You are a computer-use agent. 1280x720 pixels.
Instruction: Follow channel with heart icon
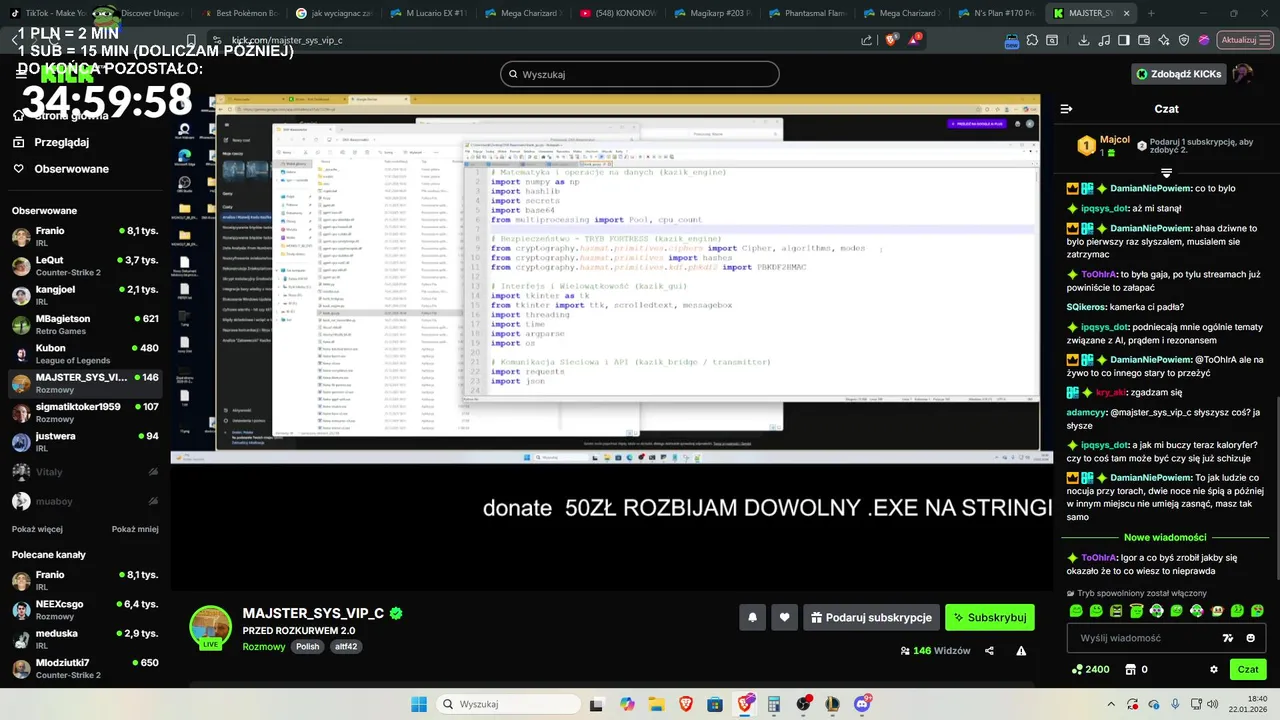coord(784,618)
